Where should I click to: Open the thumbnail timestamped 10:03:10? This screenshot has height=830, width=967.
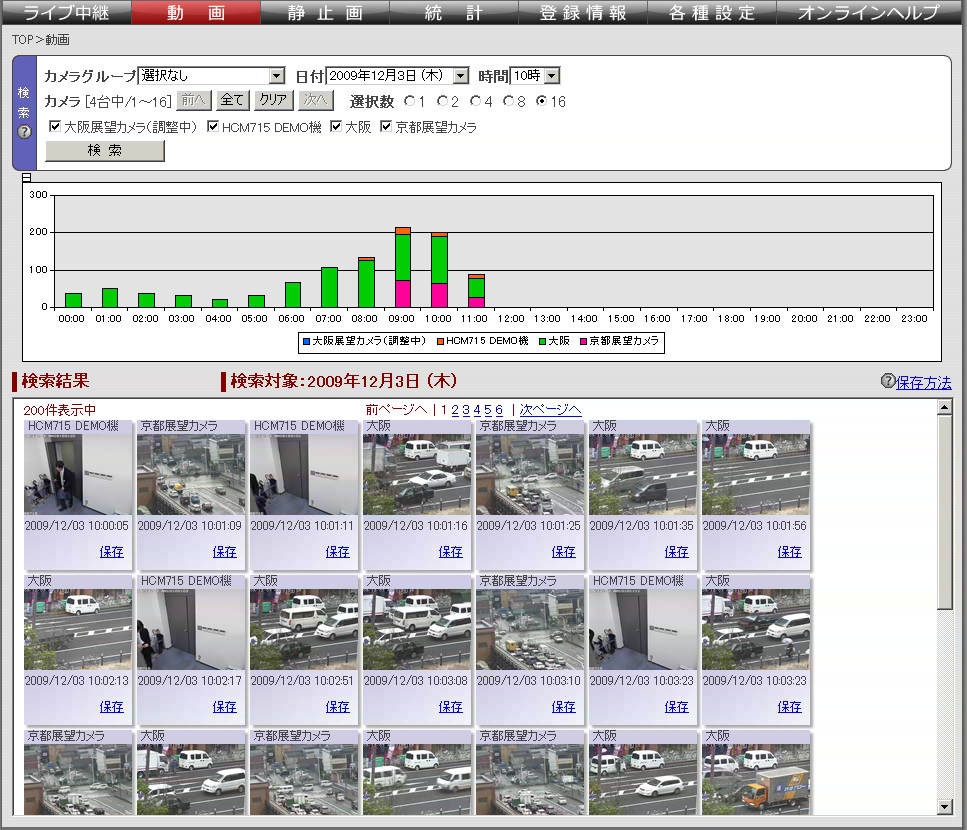[530, 630]
